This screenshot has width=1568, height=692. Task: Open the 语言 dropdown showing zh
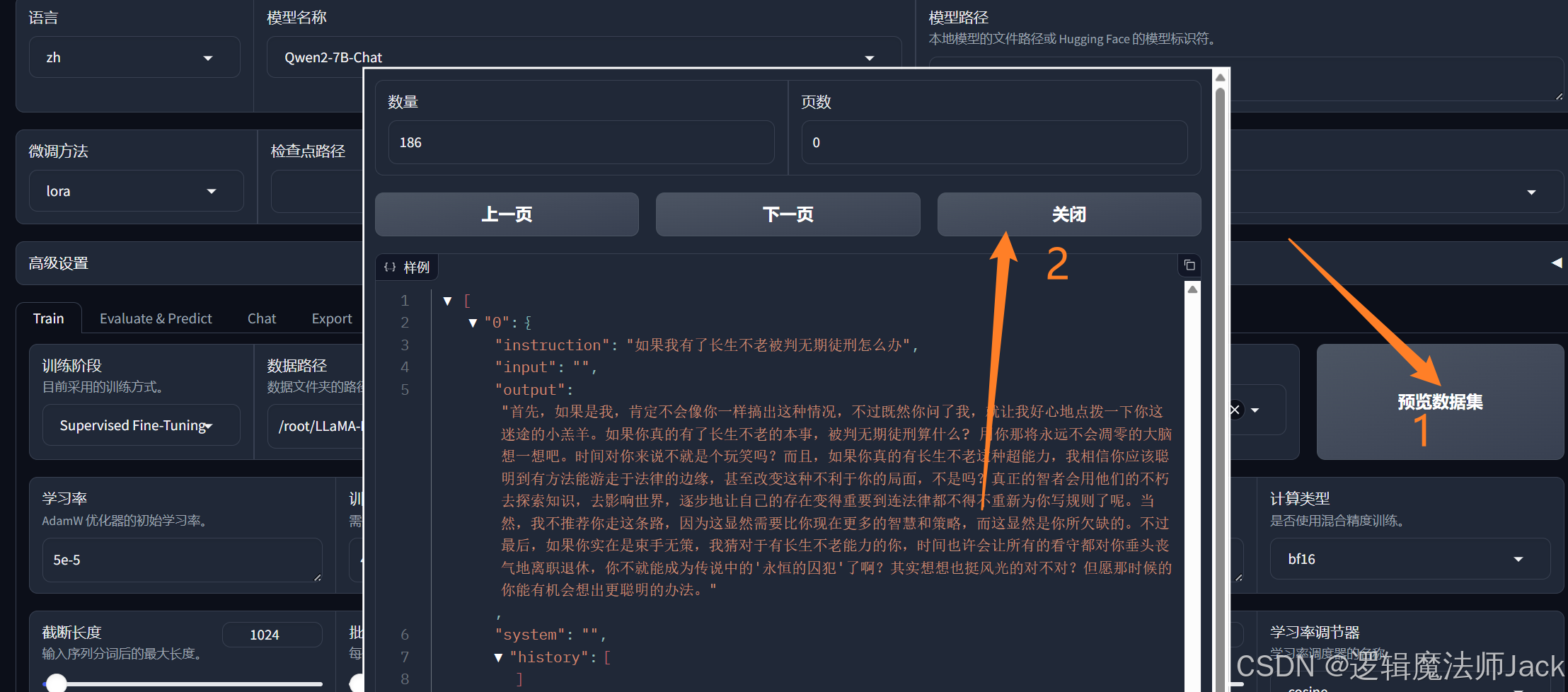point(134,57)
